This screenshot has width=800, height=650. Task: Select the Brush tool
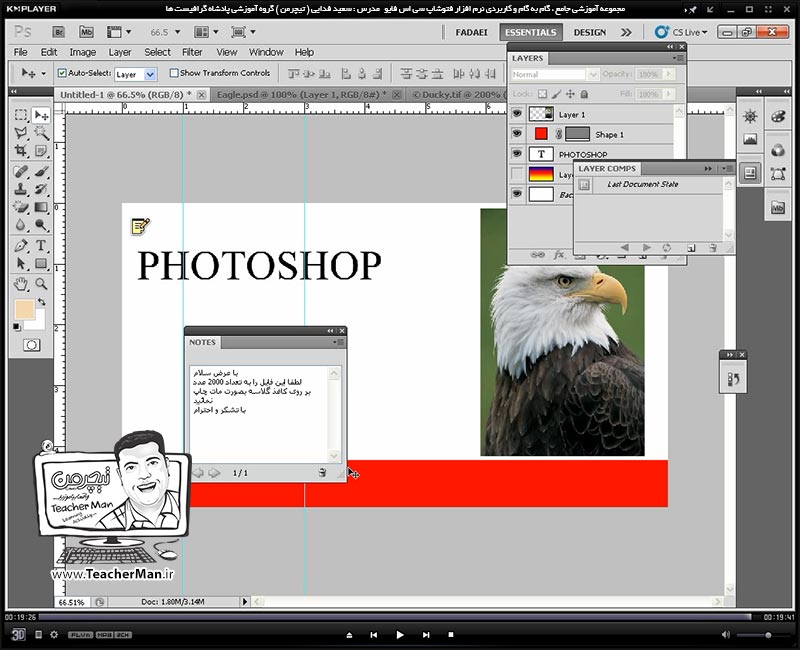(41, 171)
